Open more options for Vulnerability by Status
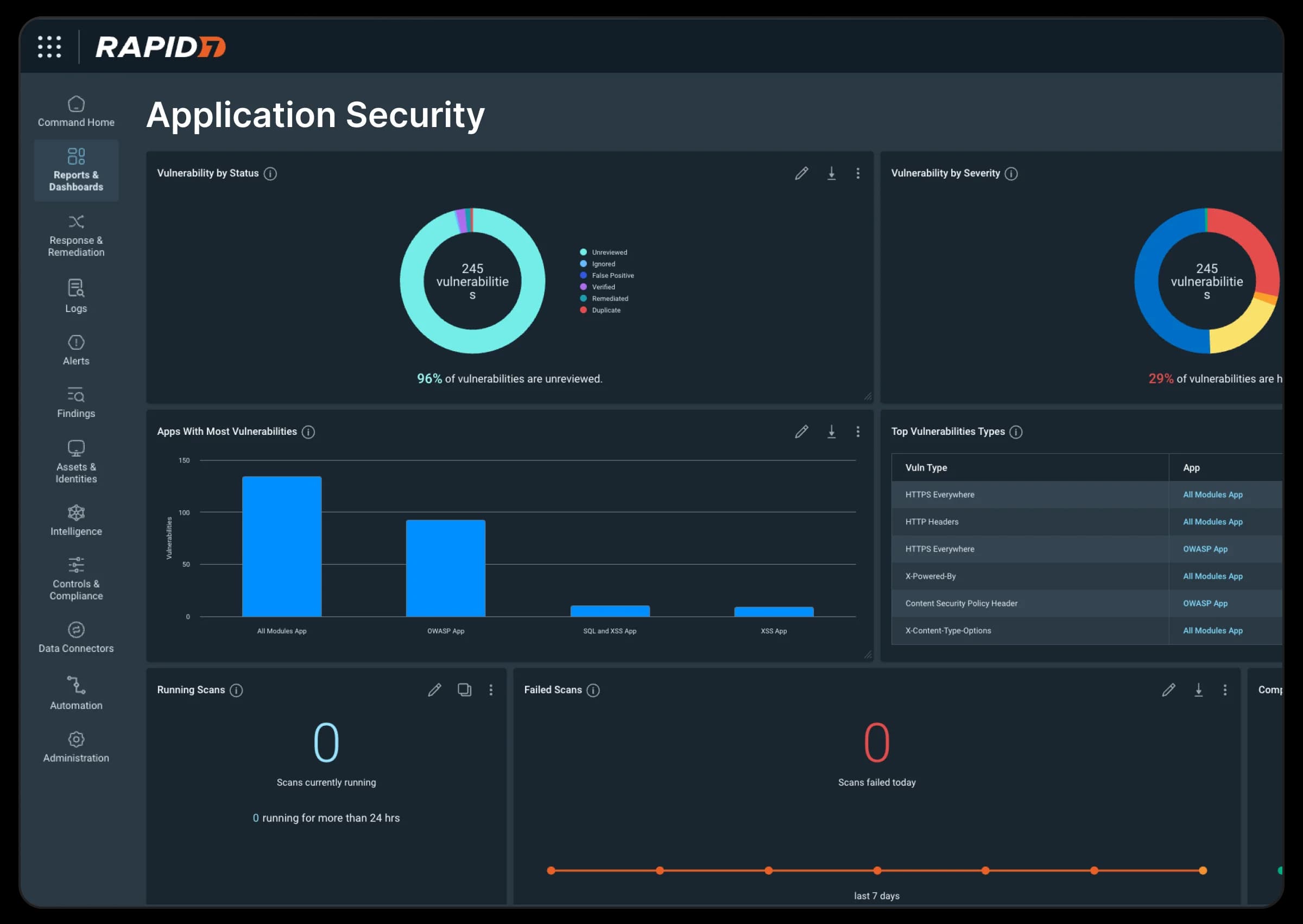The height and width of the screenshot is (924, 1303). pos(858,174)
